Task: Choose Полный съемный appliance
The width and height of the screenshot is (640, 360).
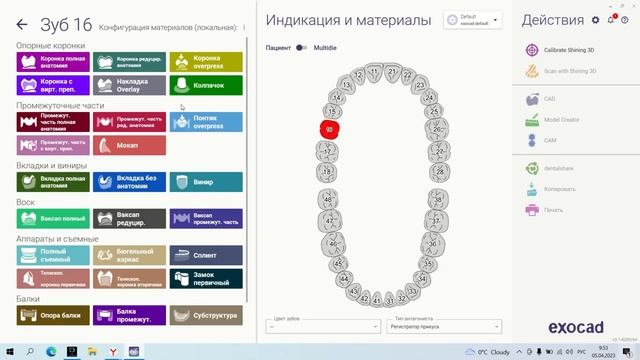Action: [53, 256]
